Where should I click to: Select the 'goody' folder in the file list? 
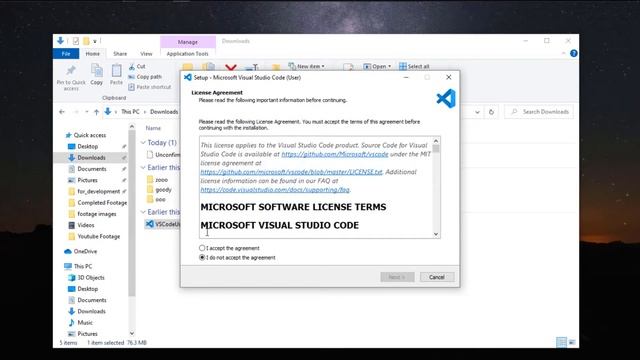click(x=163, y=190)
